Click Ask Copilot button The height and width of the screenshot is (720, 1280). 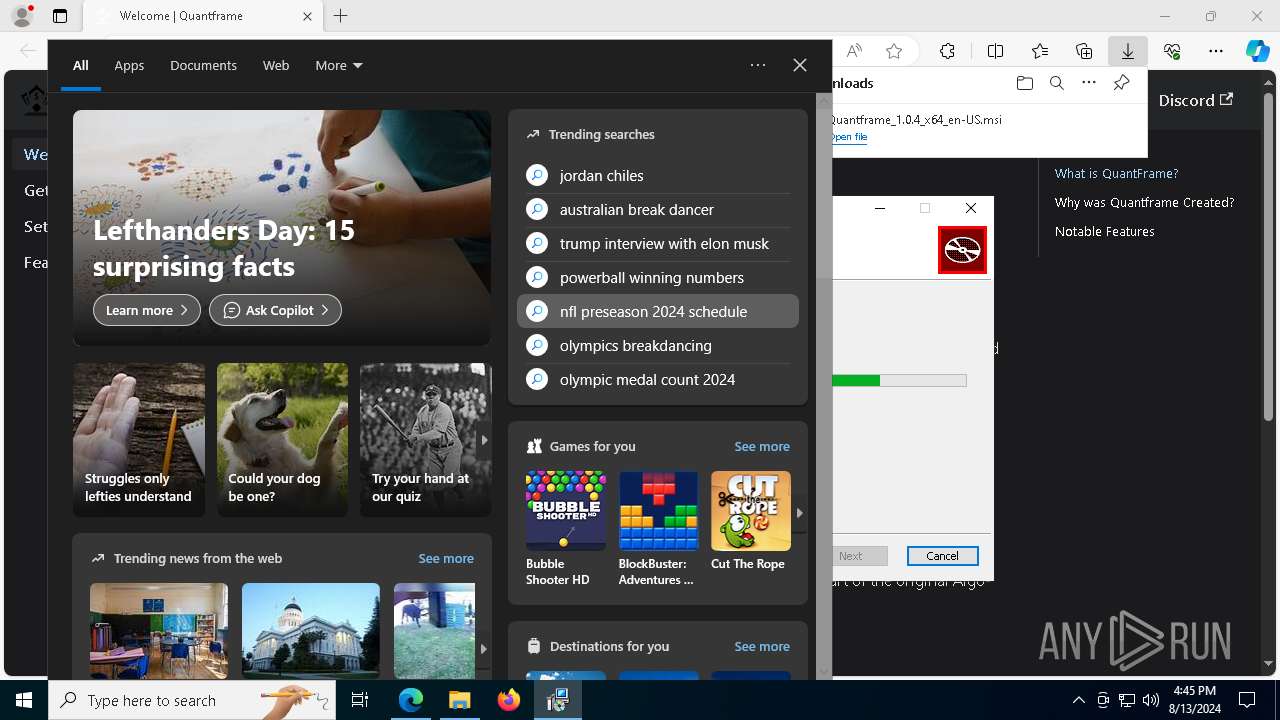coord(275,310)
